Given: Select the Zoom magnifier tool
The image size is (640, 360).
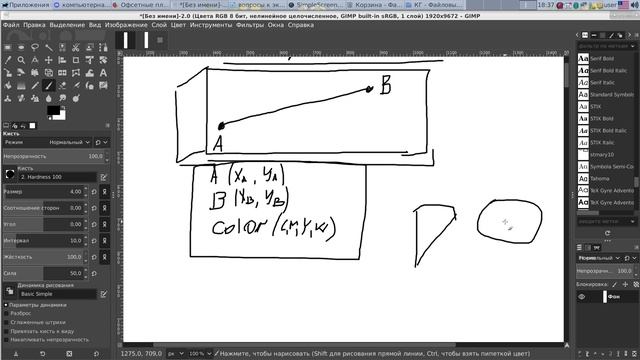Looking at the screenshot, I should 21,60.
